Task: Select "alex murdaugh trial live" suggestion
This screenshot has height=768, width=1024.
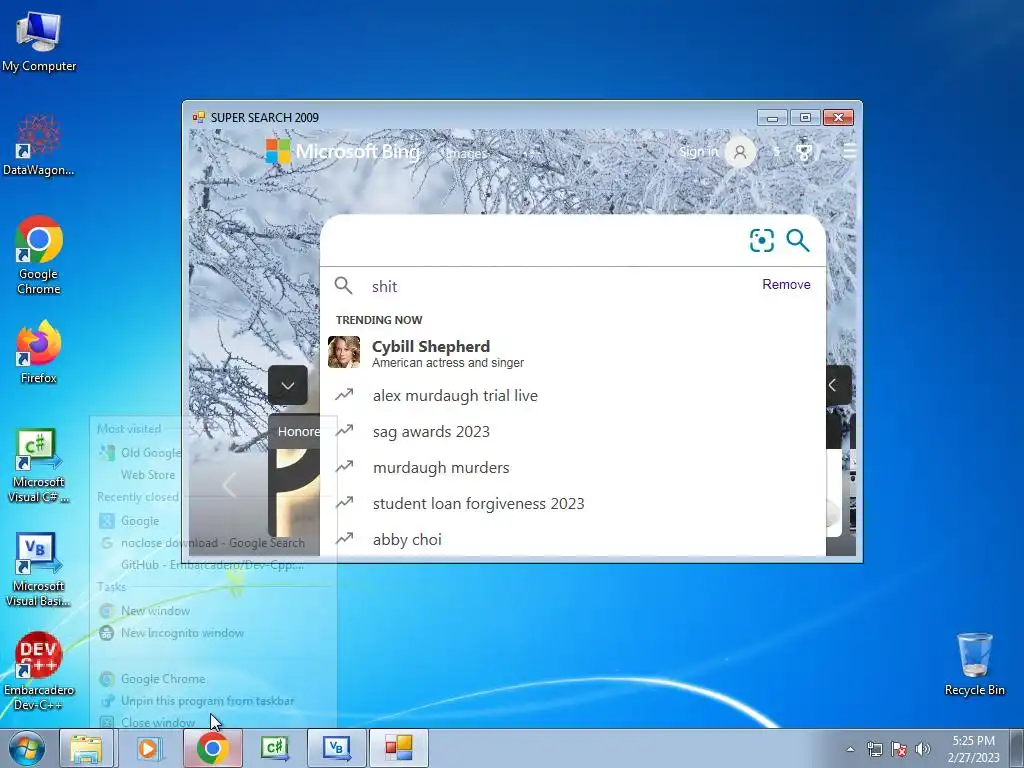Action: 573,395
